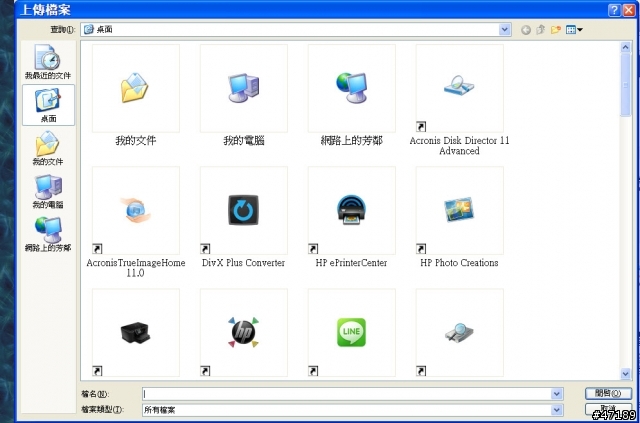Click the "AcronisTrueImageHome 11.0" file name label
This screenshot has width=640, height=423.
pyautogui.click(x=136, y=268)
